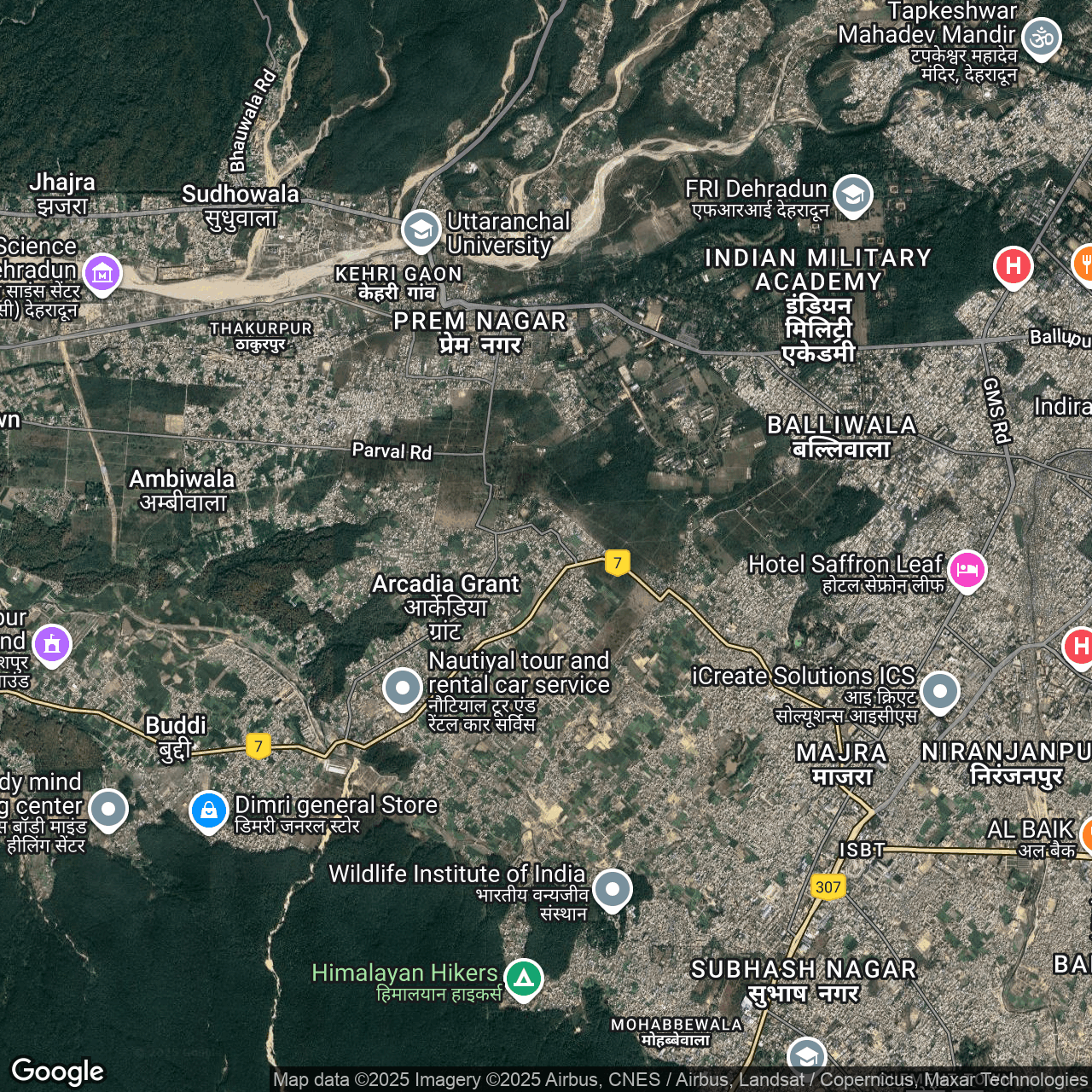Open the Himalayan Hikers green camping marker
Viewport: 1092px width, 1092px height.
pos(523,978)
